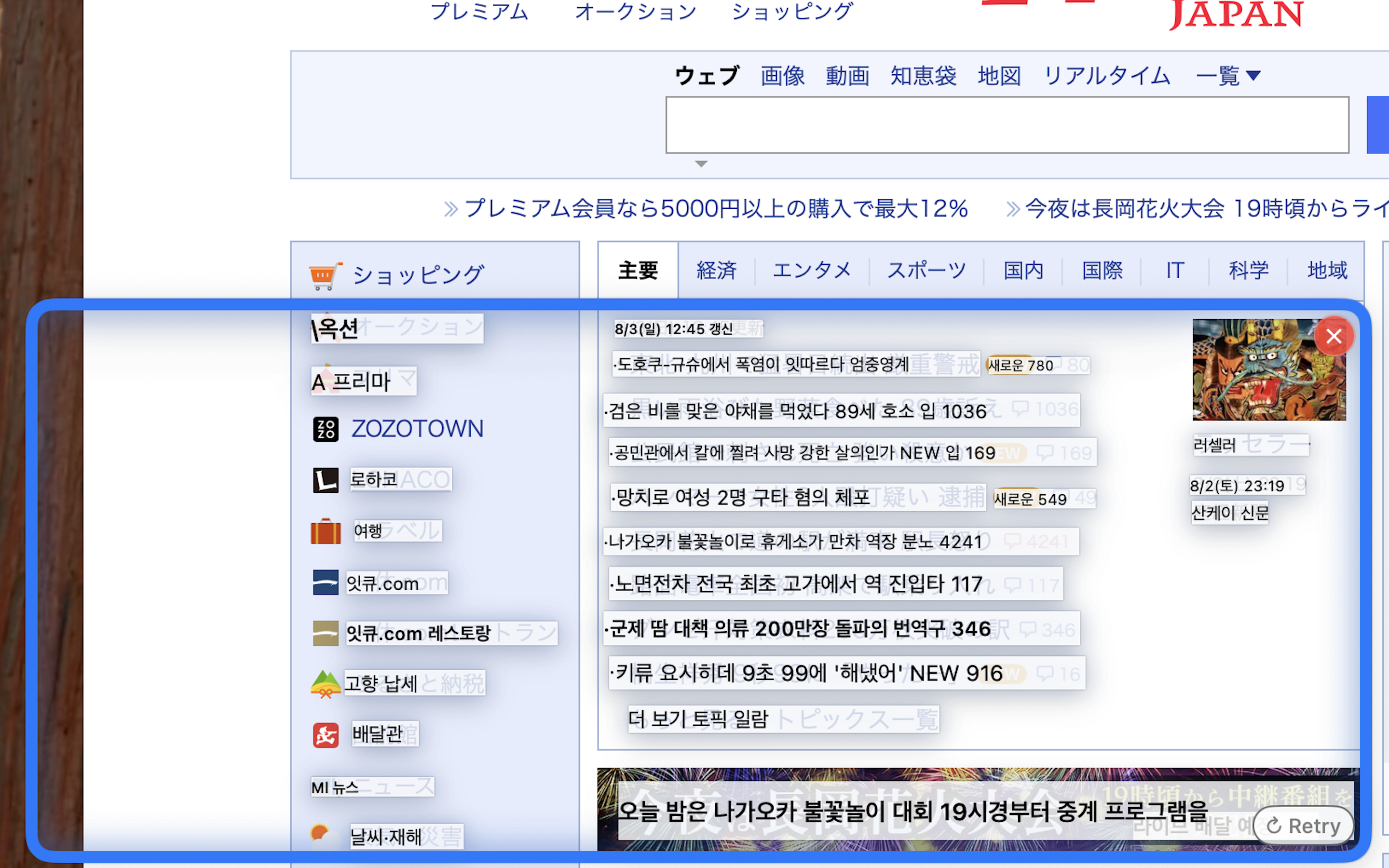Click the tan icon beside 잇큐.com 레스토랑
Viewport: 1389px width, 868px height.
coord(326,633)
